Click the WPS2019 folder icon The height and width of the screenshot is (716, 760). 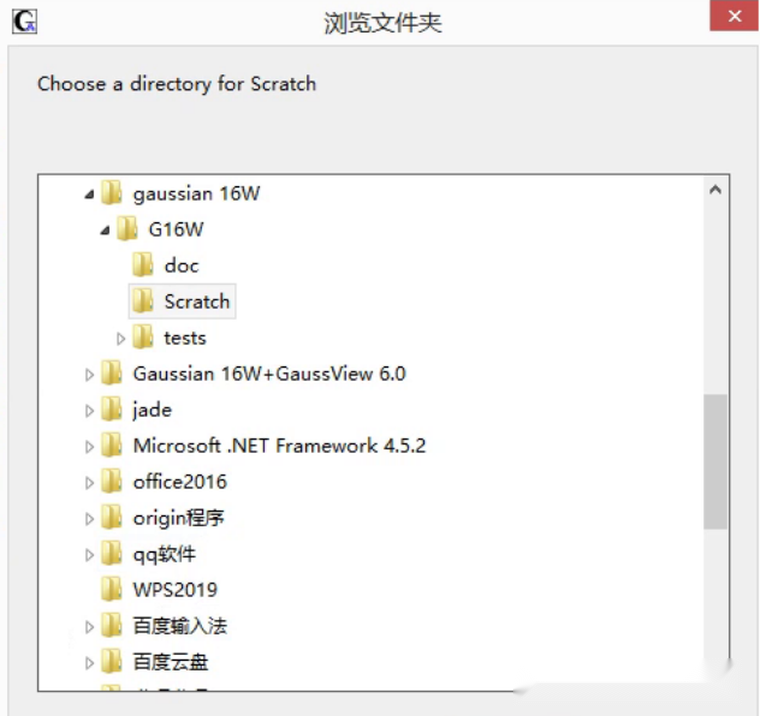[111, 589]
